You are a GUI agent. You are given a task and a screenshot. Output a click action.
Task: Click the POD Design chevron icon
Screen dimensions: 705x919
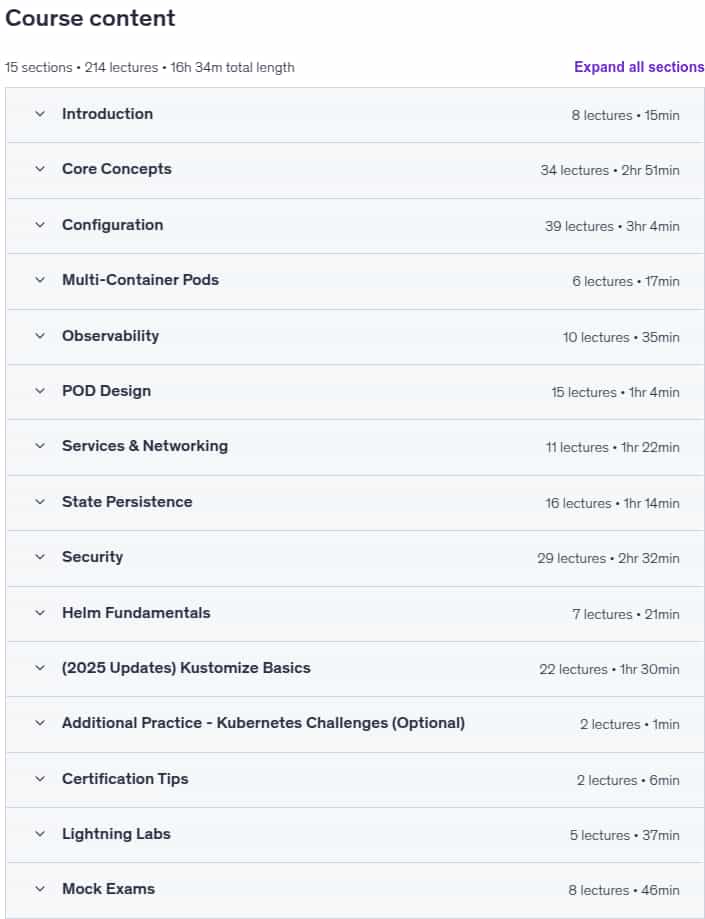(x=40, y=391)
